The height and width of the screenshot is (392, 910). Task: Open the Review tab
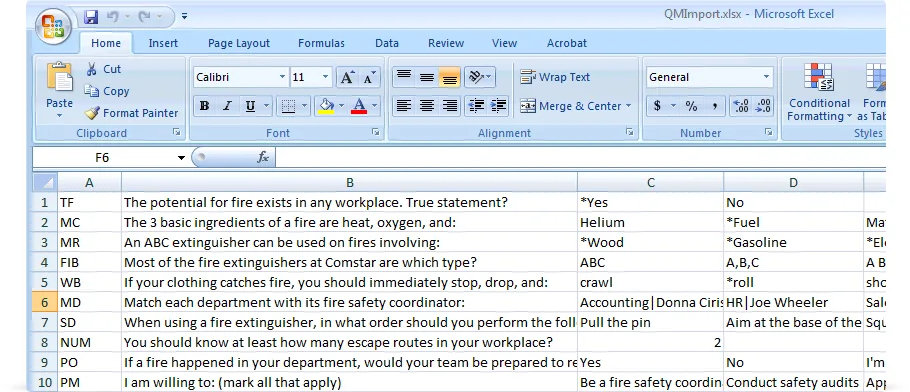tap(446, 43)
